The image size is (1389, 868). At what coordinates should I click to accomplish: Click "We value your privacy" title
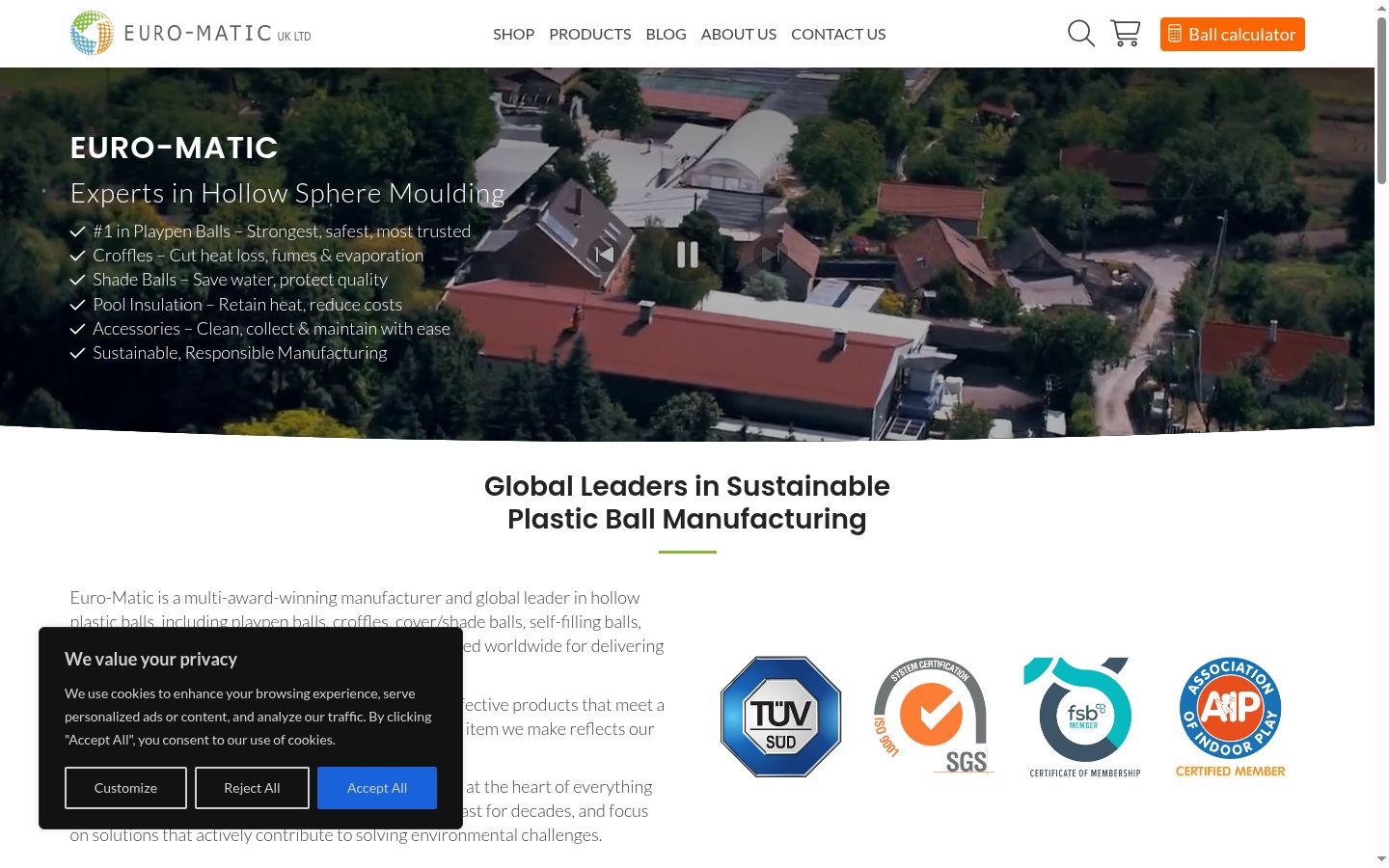coord(150,660)
